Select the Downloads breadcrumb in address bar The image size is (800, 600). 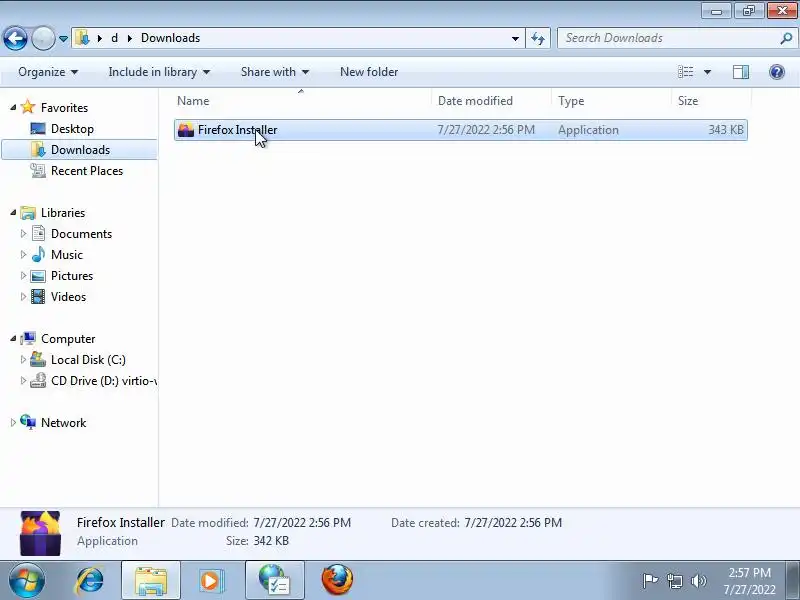point(170,38)
